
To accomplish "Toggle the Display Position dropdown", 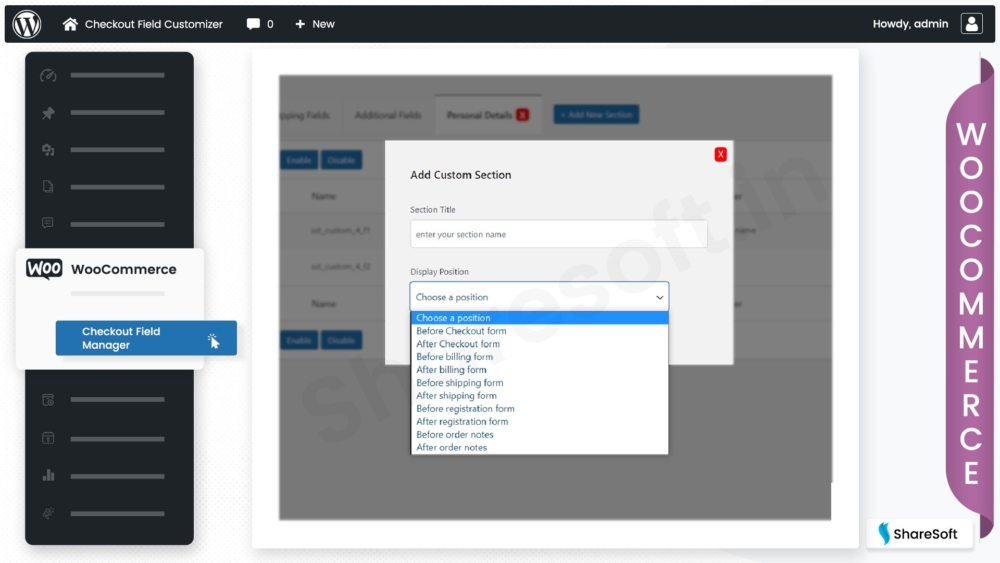I will (539, 297).
